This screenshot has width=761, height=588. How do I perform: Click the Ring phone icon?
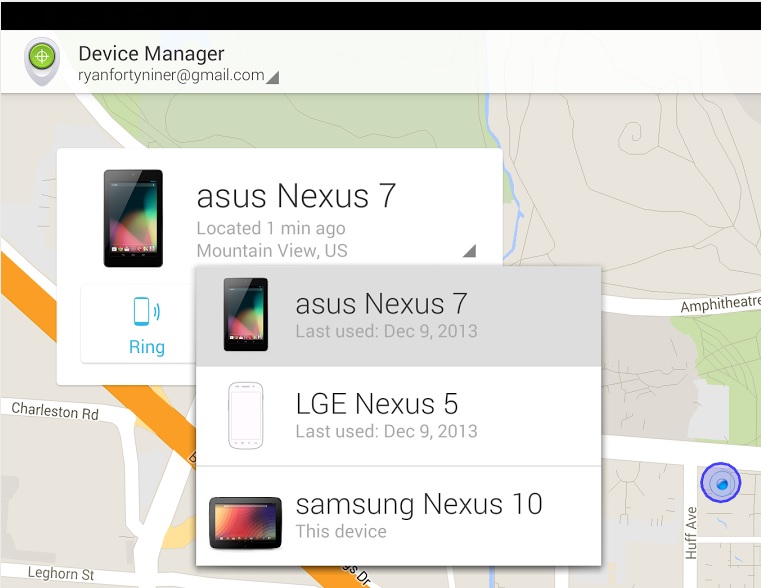(147, 311)
